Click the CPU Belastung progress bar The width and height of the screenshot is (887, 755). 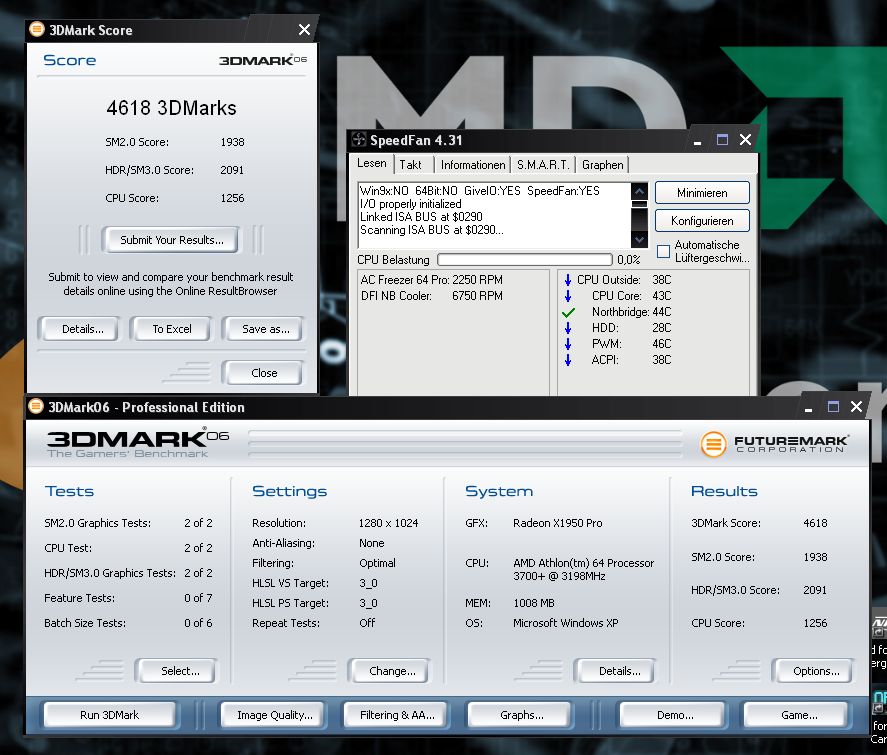pyautogui.click(x=525, y=260)
